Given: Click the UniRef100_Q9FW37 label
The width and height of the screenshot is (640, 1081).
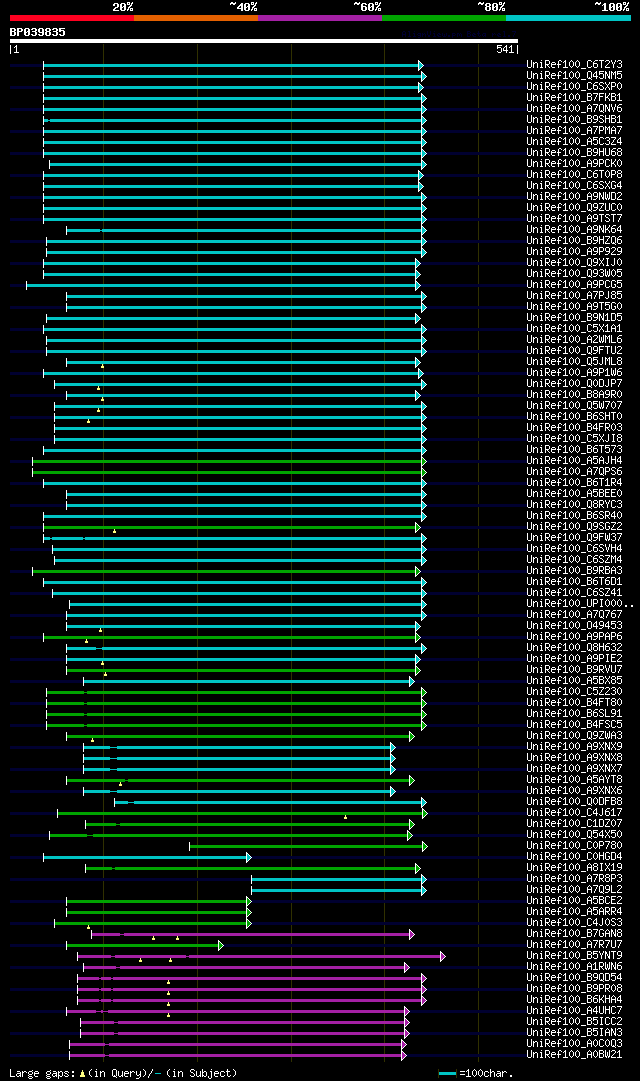Looking at the screenshot, I should (x=574, y=538).
